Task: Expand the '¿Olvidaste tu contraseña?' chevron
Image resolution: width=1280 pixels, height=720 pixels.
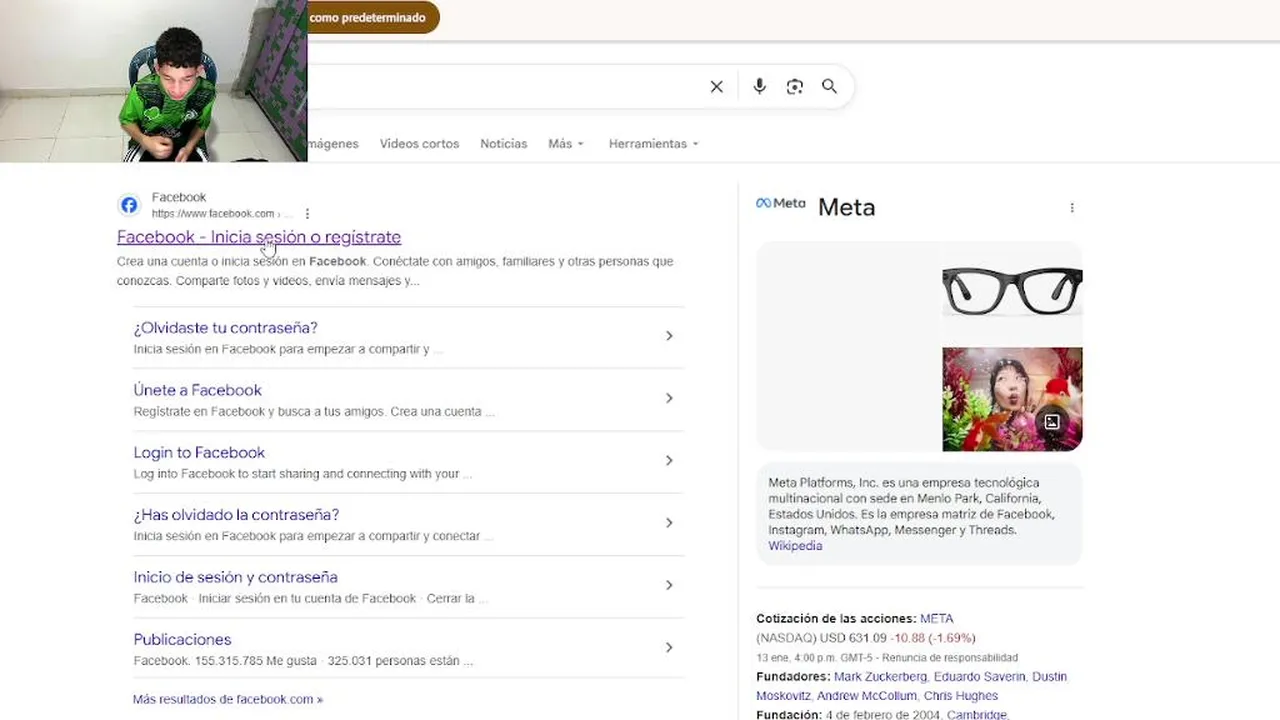Action: click(669, 336)
